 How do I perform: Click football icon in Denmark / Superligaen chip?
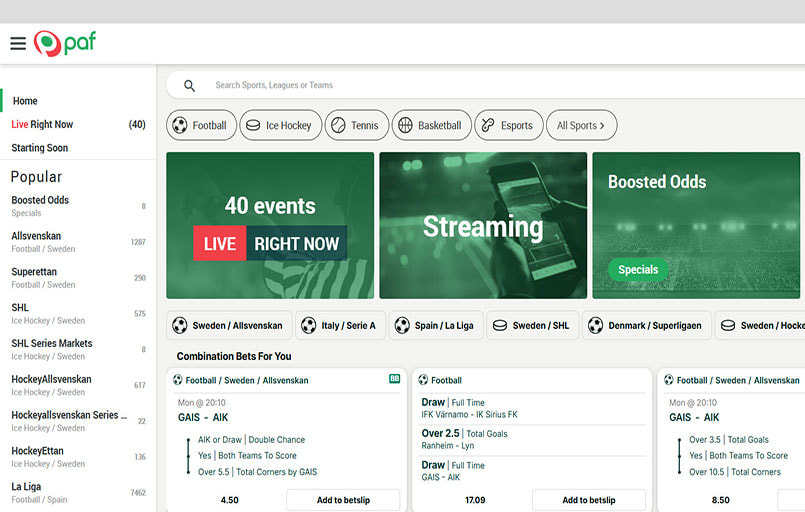[596, 325]
